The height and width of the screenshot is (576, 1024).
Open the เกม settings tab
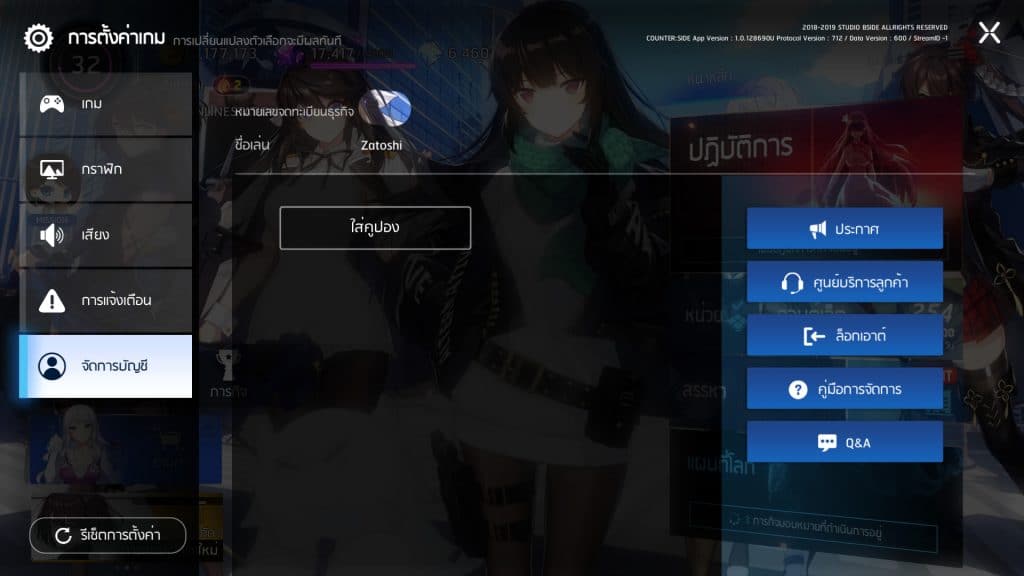(x=106, y=104)
